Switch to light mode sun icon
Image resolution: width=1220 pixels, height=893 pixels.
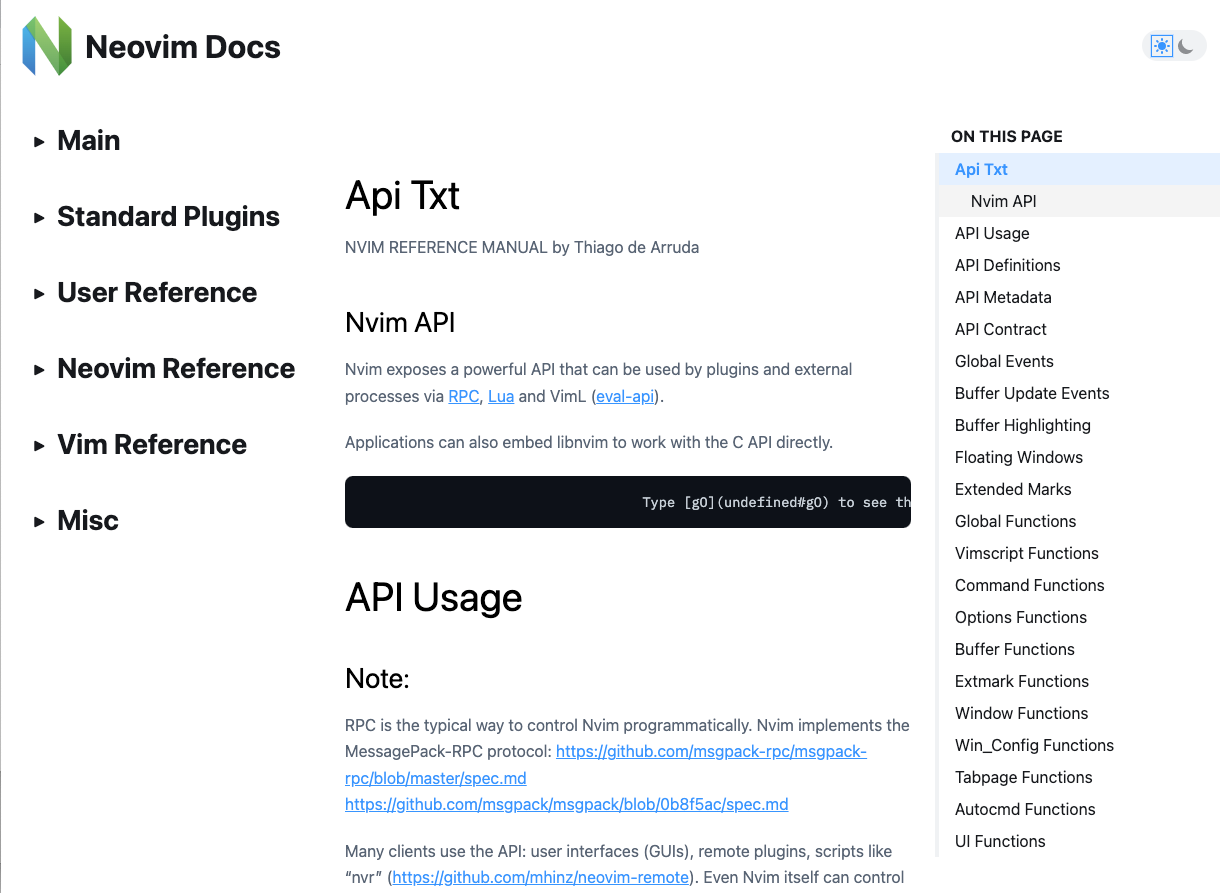(1161, 46)
